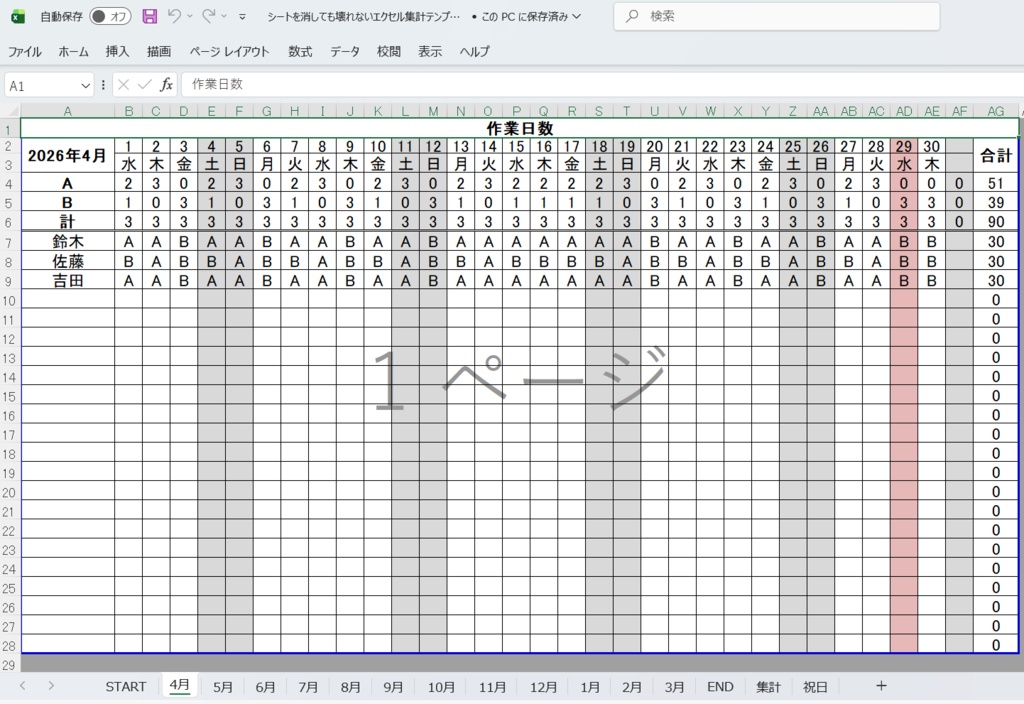Select column AG header
The width and height of the screenshot is (1024, 704).
point(995,111)
